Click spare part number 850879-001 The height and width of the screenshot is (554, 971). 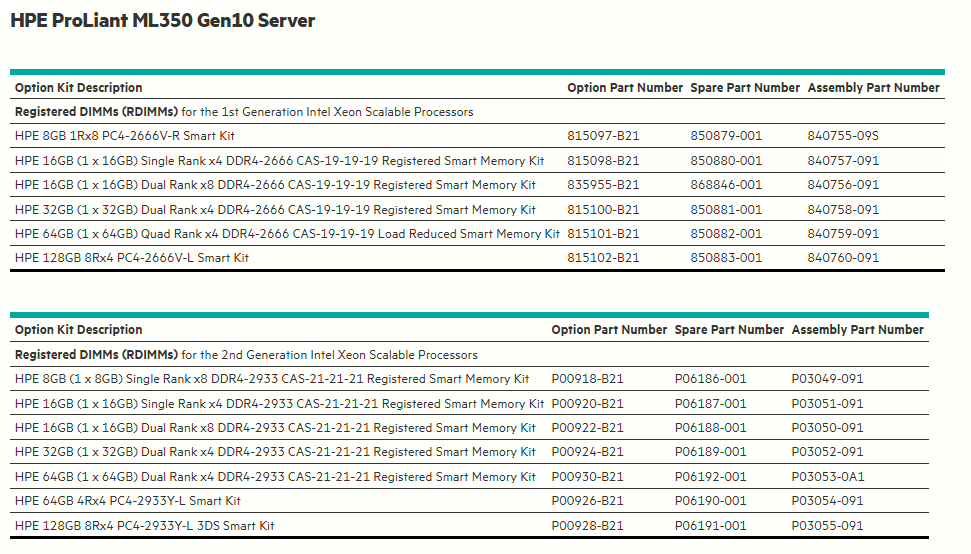point(726,136)
